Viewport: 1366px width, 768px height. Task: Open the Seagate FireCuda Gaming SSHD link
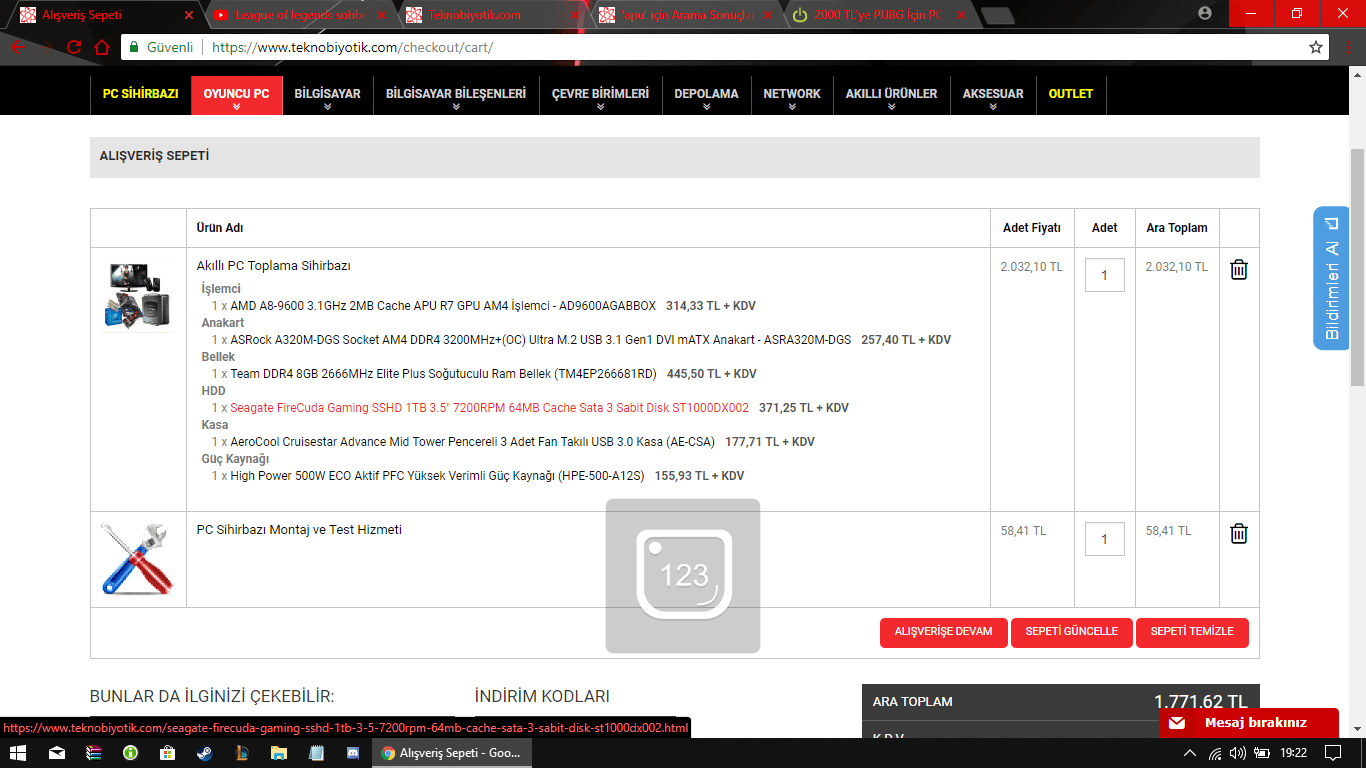(489, 408)
